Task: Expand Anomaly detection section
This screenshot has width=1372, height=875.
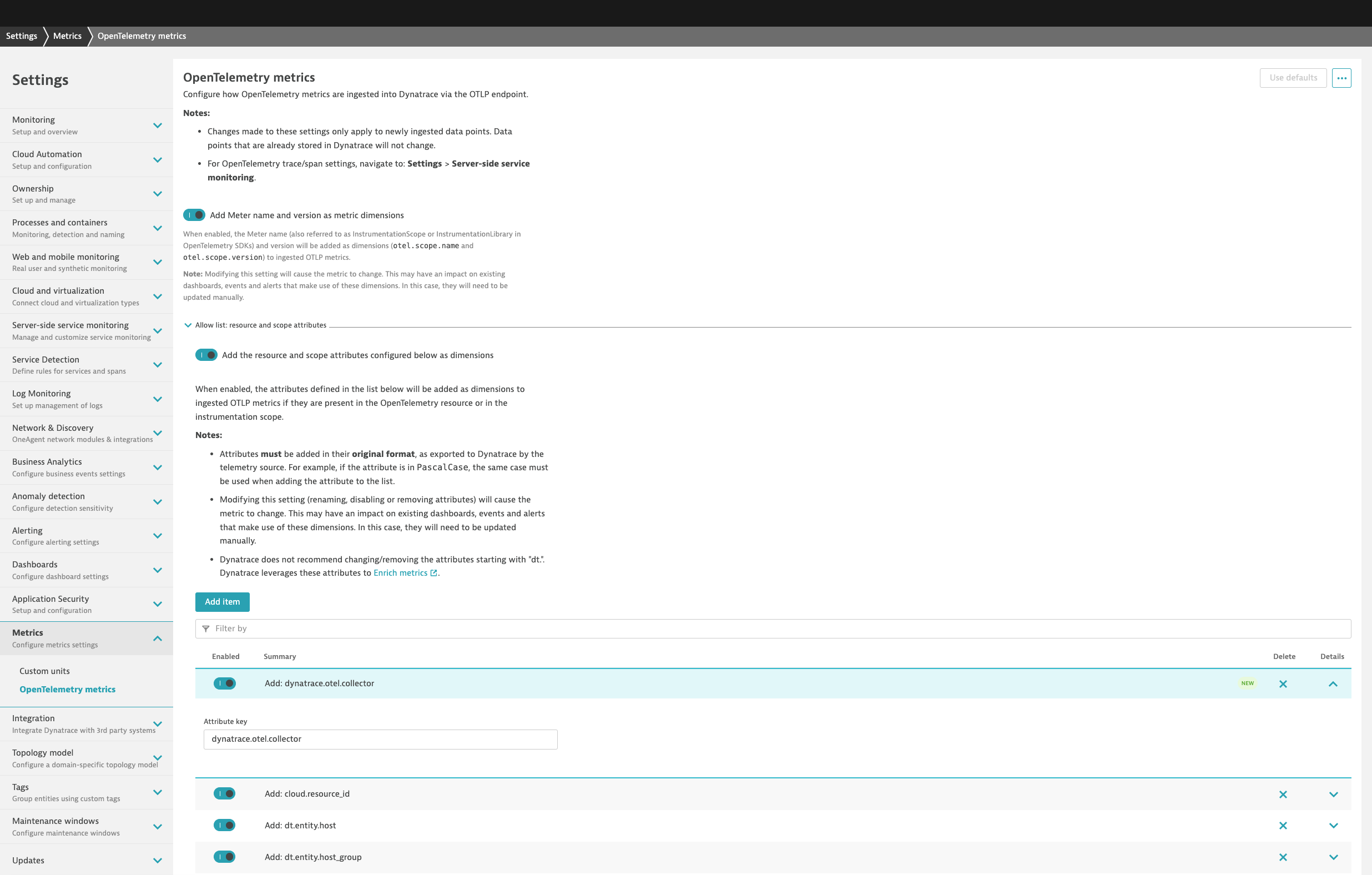Action: click(158, 502)
